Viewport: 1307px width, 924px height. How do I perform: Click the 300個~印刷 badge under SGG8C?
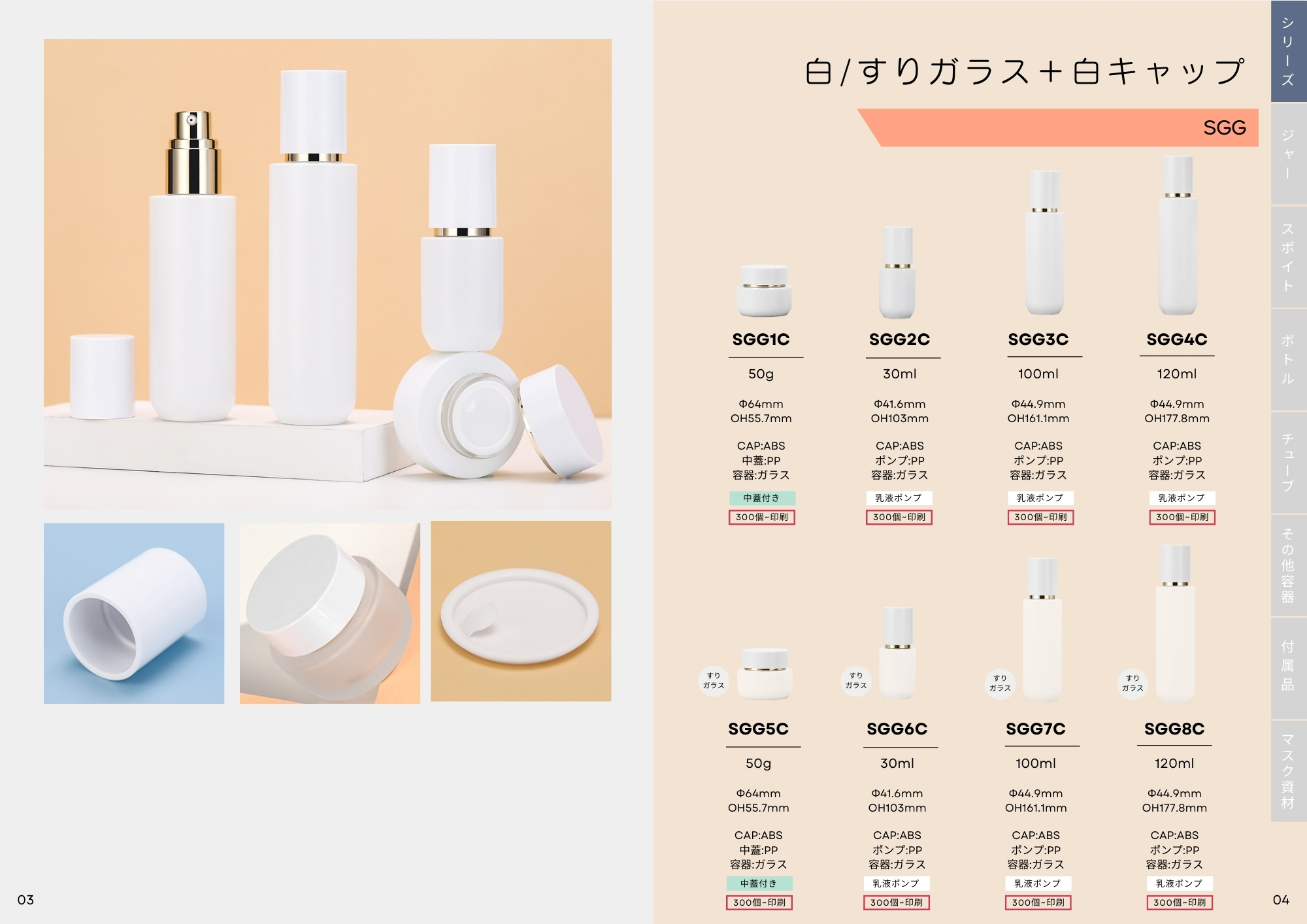point(1180,902)
